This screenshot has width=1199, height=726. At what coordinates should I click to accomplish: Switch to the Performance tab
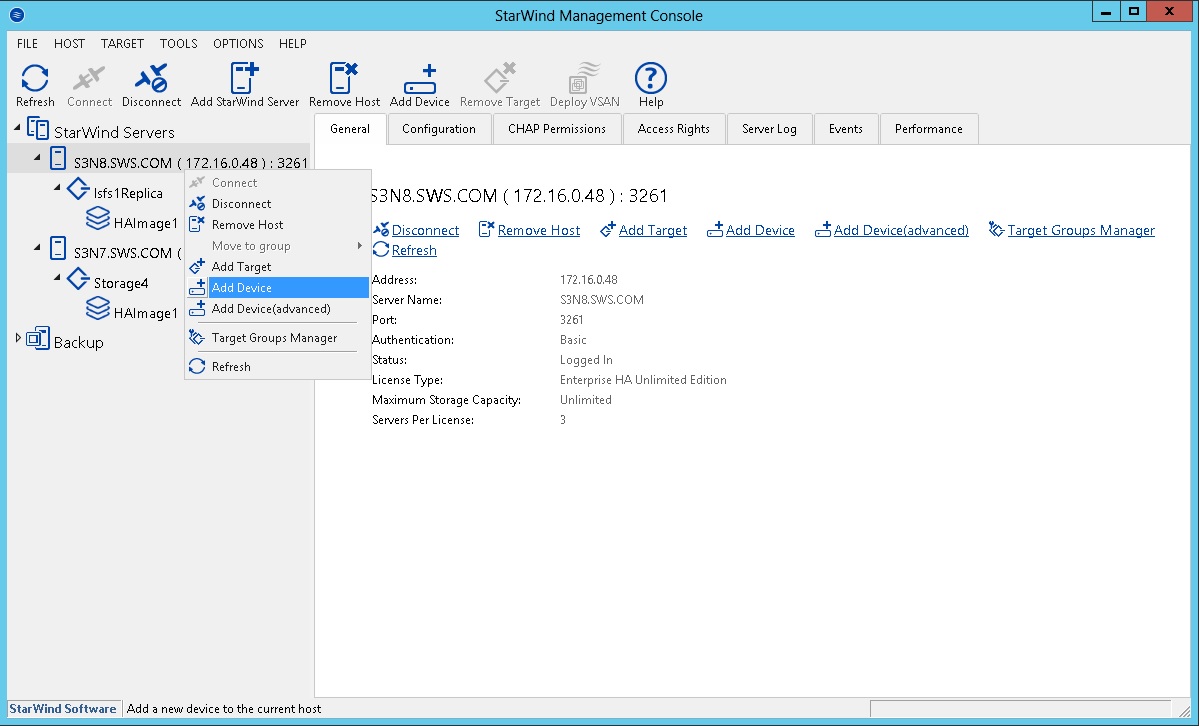(929, 129)
